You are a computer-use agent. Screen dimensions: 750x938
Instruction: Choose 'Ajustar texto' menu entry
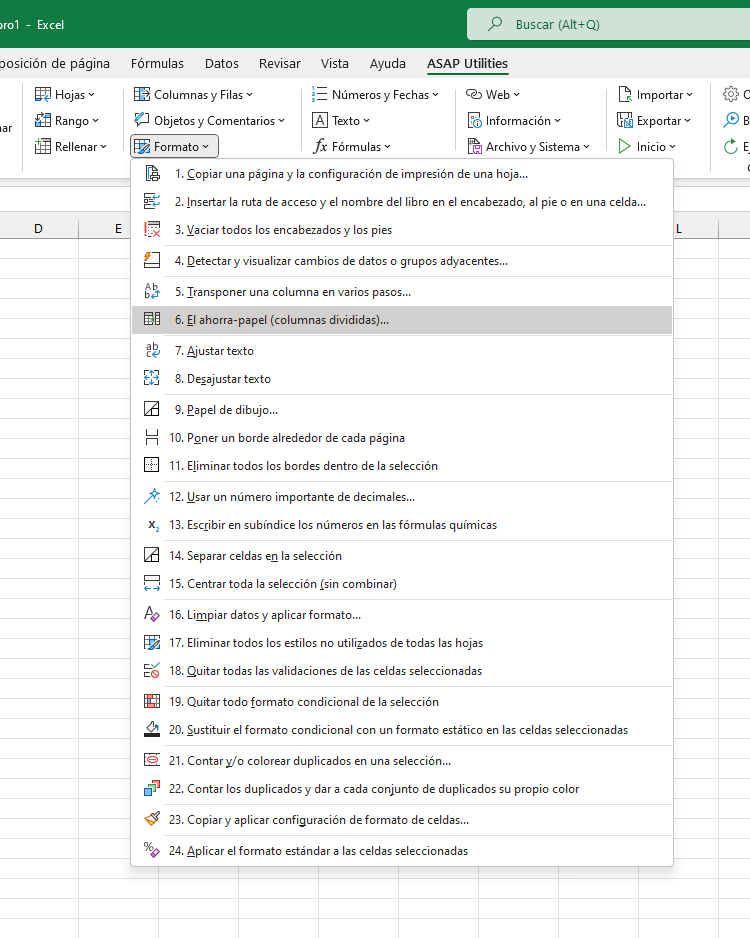[x=402, y=351]
